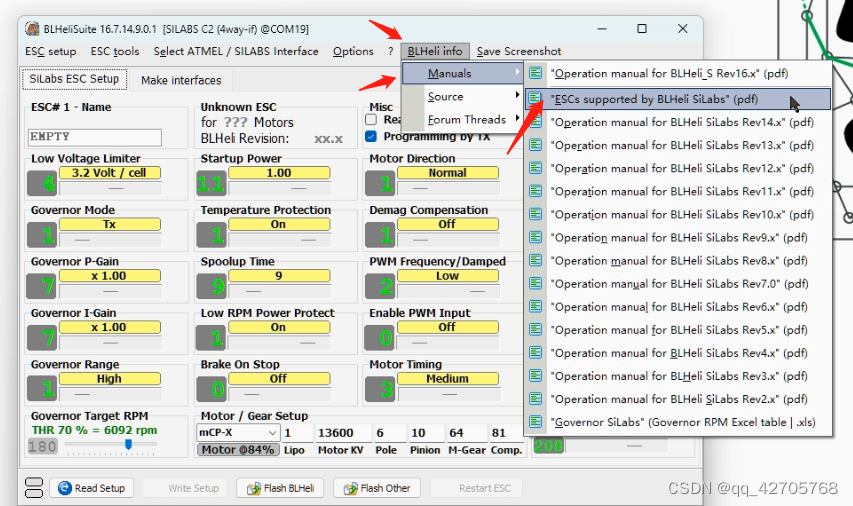
Task: Click Save Screenshot in the menu bar
Action: click(x=519, y=51)
